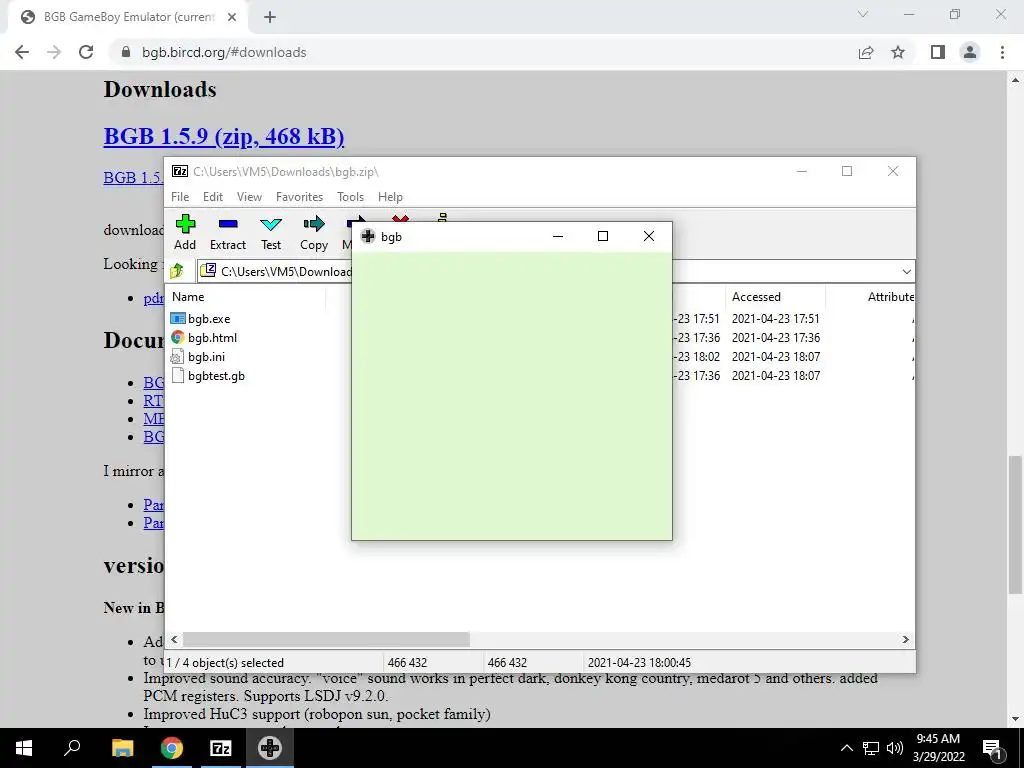Click the "1 / 4 object(s) selected" status text

coord(225,662)
